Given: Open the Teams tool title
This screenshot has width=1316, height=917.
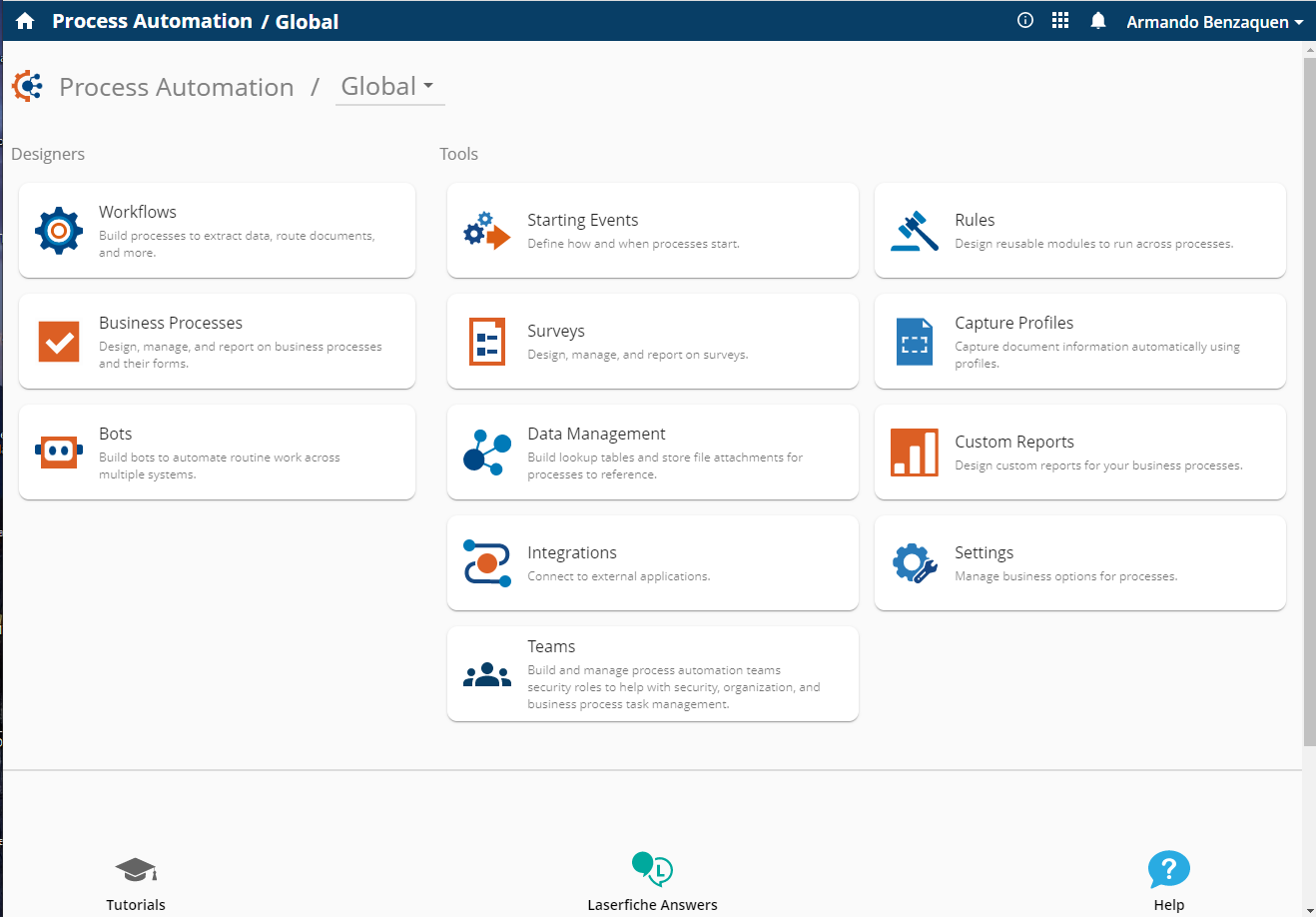Looking at the screenshot, I should 551,646.
